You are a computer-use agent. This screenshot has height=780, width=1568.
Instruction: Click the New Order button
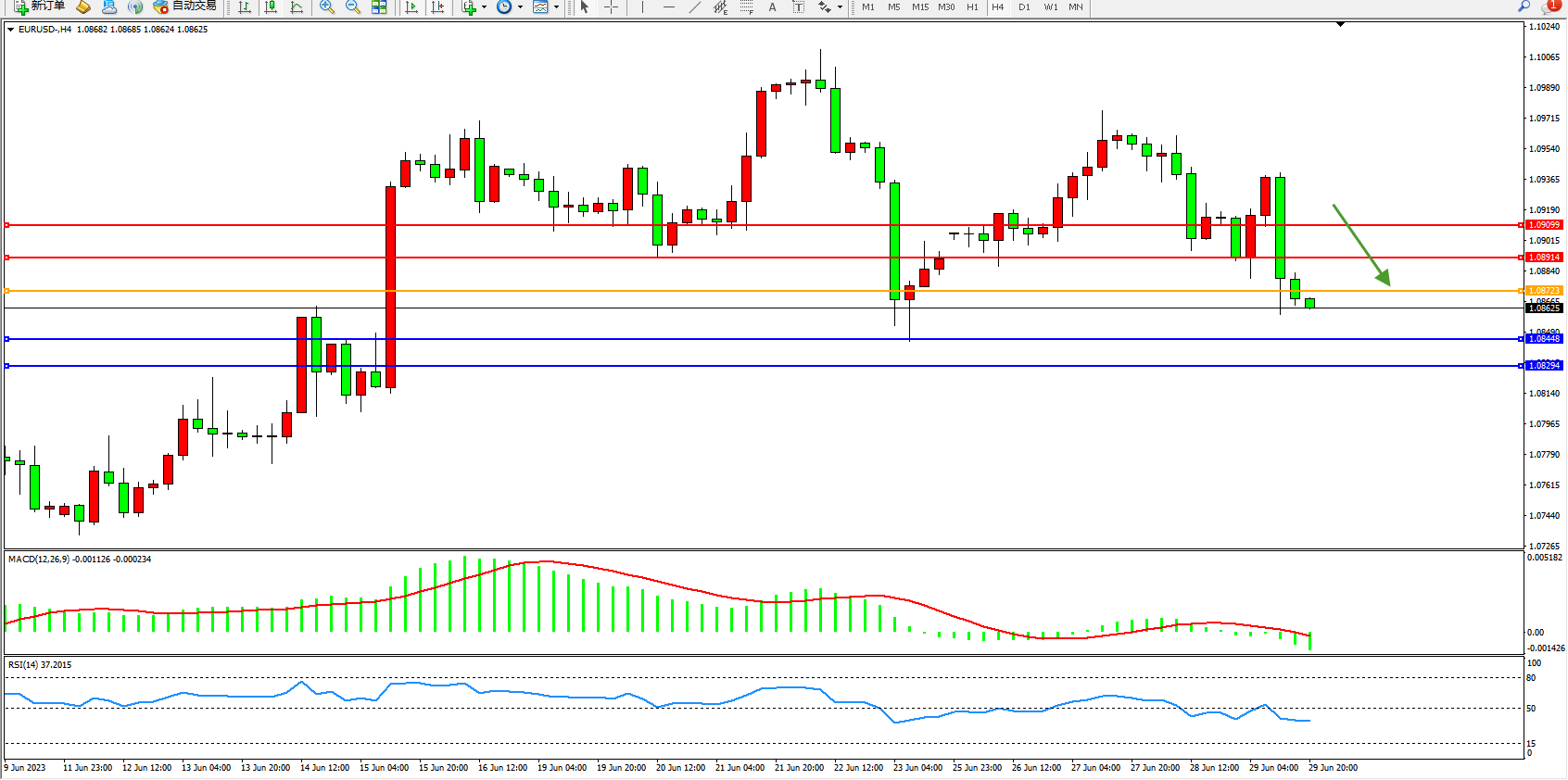tap(39, 6)
